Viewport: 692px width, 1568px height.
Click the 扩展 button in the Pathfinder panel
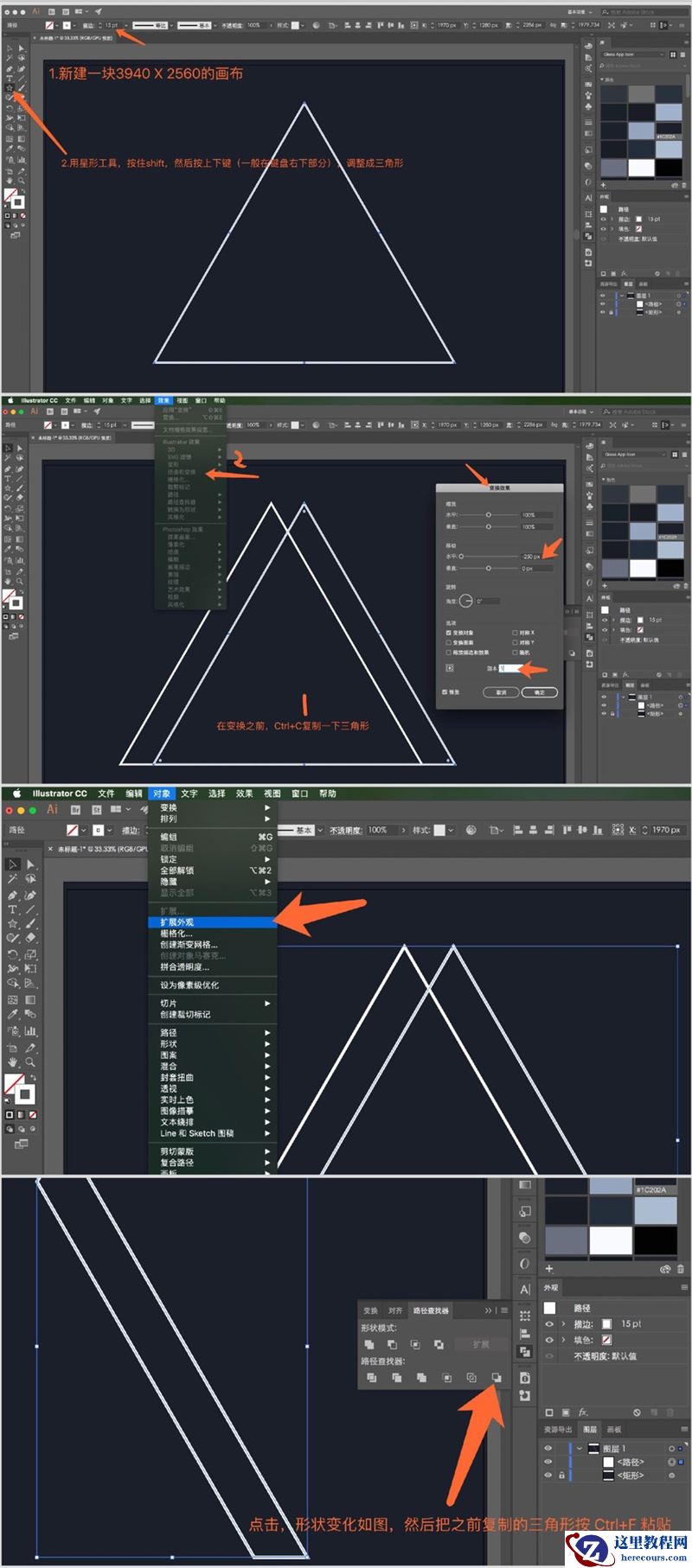(x=481, y=1344)
